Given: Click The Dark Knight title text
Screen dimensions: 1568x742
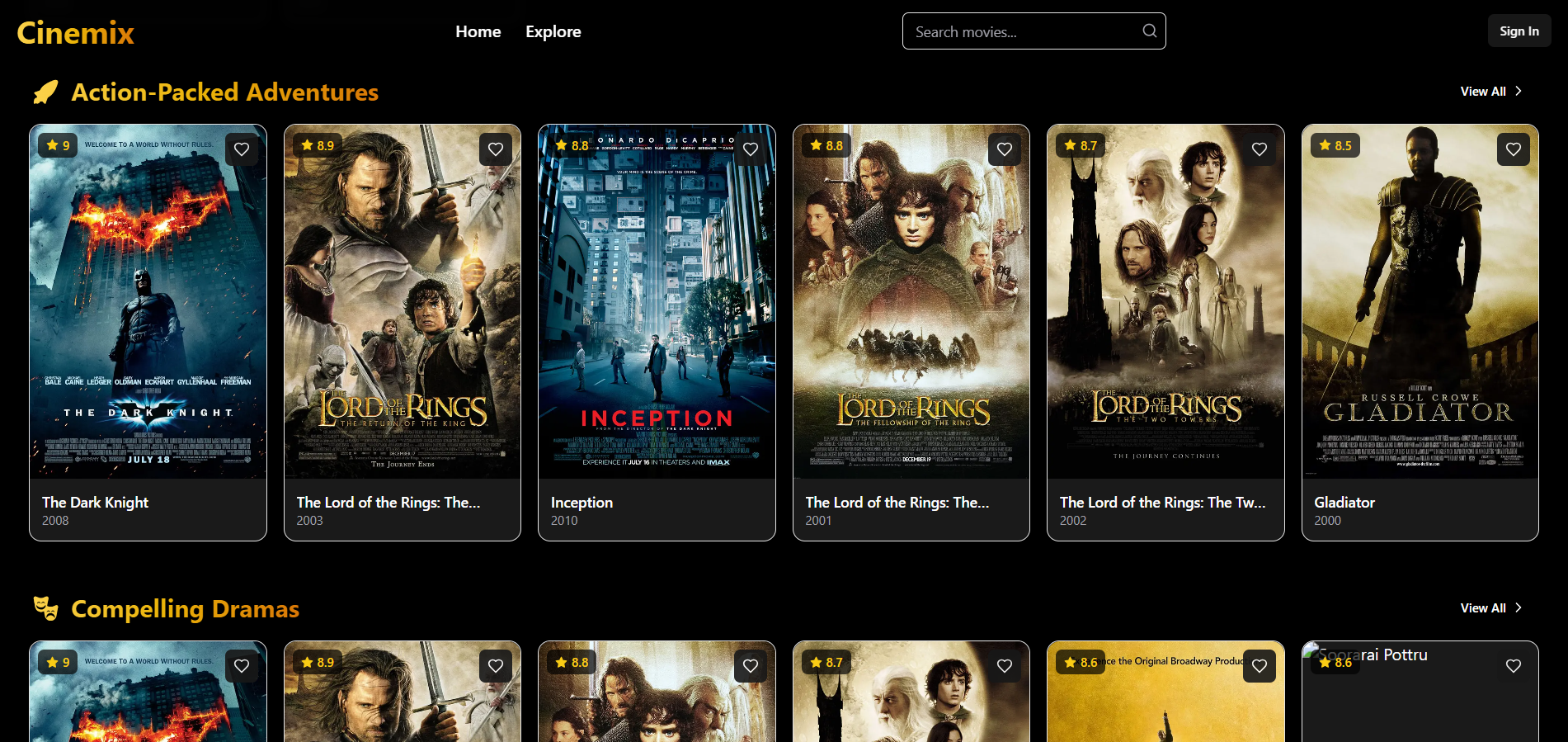Looking at the screenshot, I should 95,503.
